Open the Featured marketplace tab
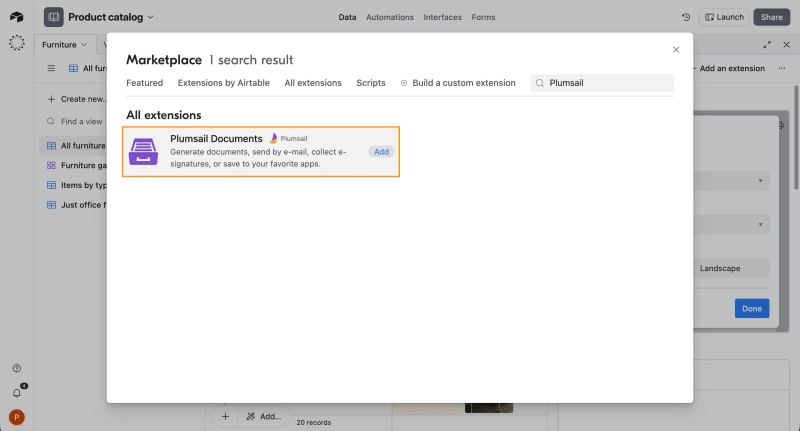This screenshot has width=800, height=431. click(x=144, y=83)
